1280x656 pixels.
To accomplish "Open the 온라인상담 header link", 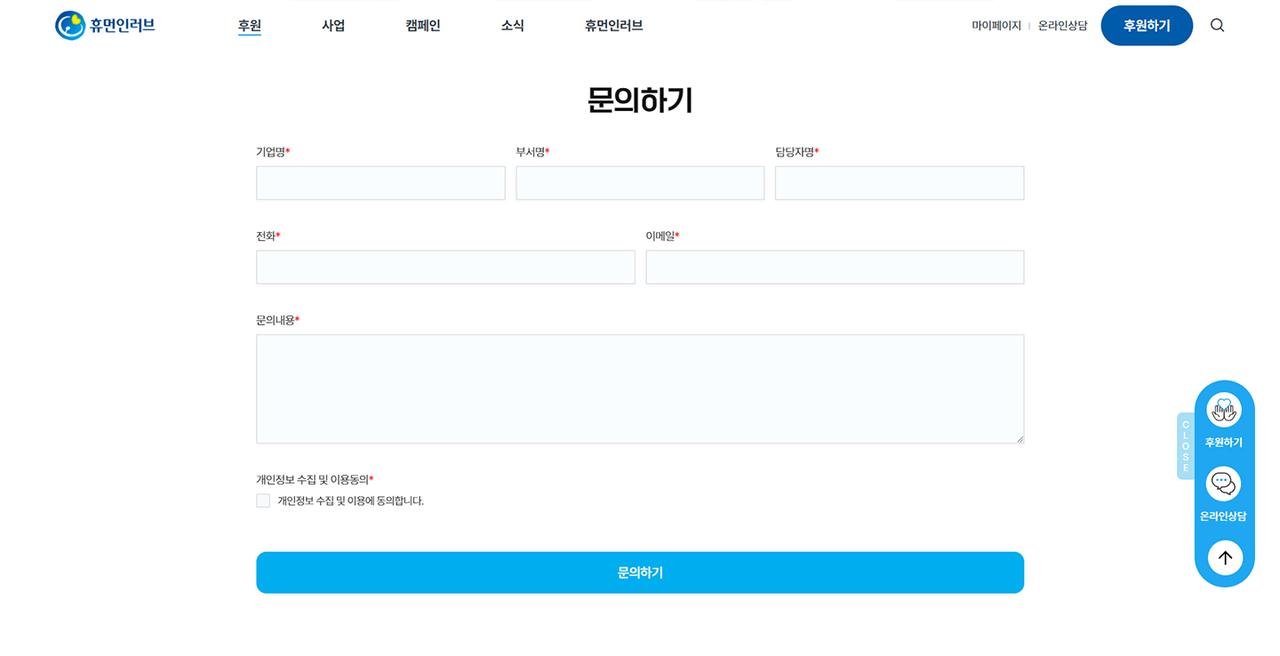I will click(x=1062, y=26).
